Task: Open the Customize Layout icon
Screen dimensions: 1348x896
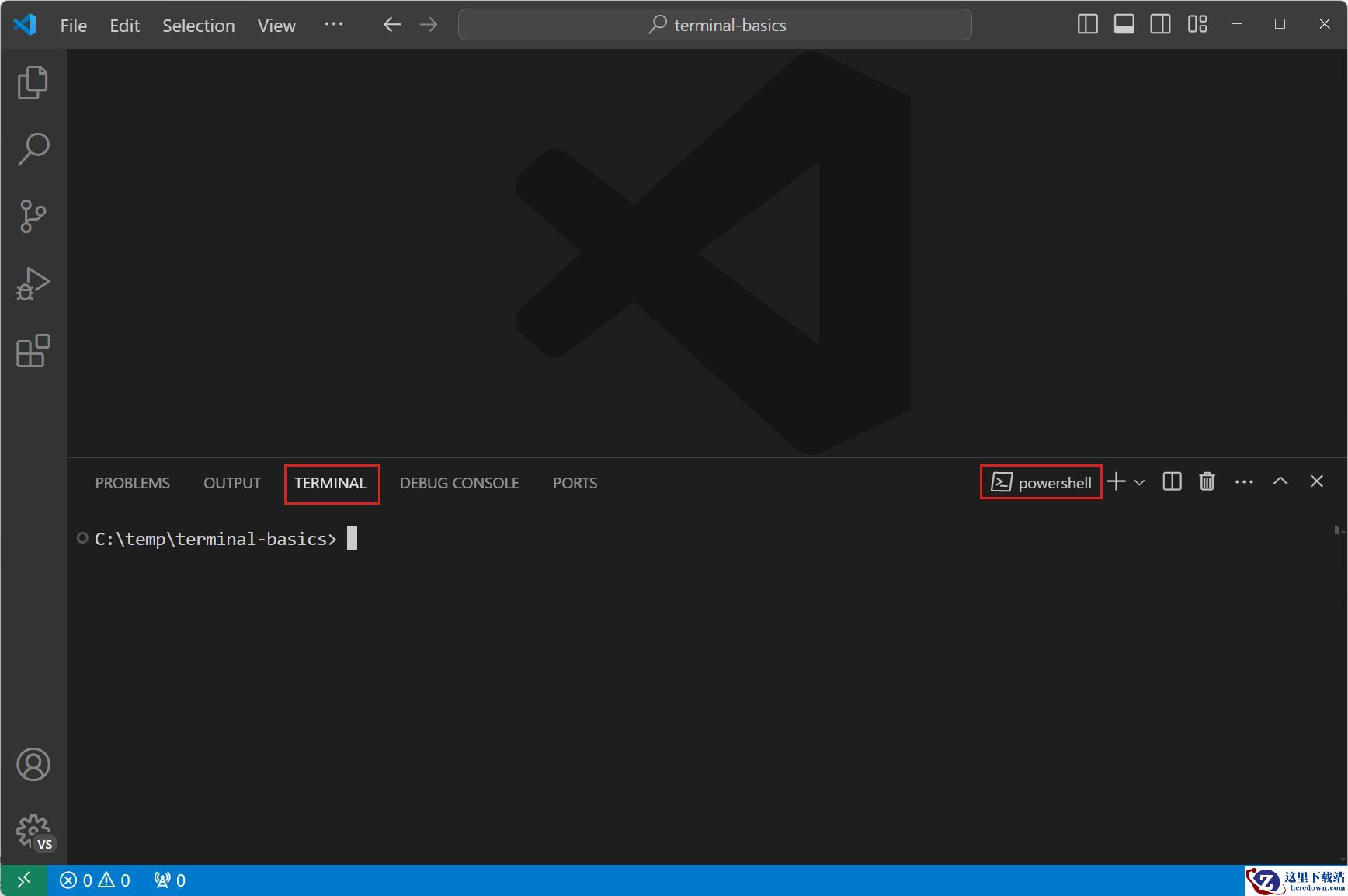Action: click(x=1197, y=25)
